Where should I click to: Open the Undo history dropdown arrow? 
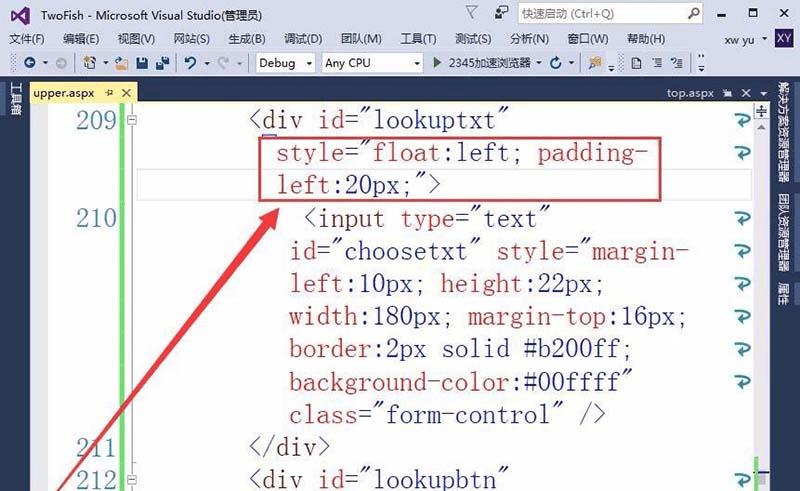(x=207, y=63)
